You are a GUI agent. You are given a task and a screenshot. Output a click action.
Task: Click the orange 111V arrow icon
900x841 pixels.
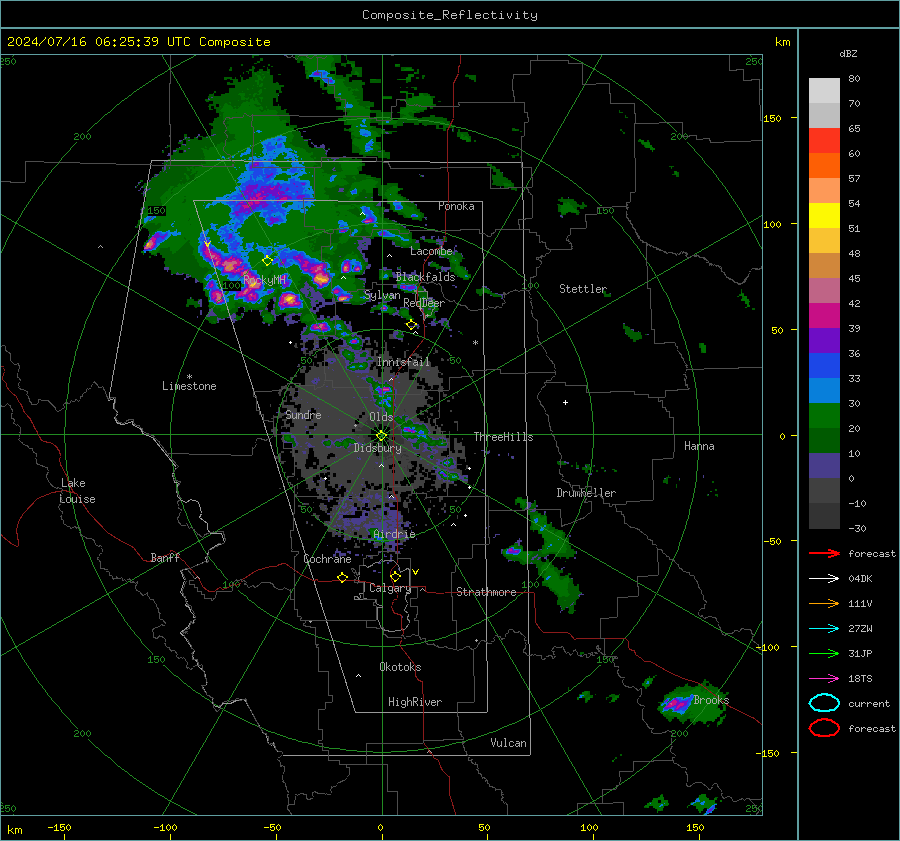pos(824,603)
